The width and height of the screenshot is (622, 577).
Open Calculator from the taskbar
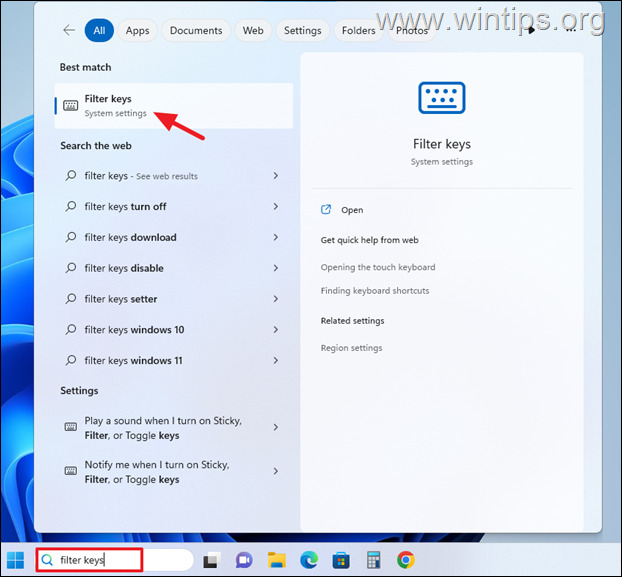(x=373, y=560)
